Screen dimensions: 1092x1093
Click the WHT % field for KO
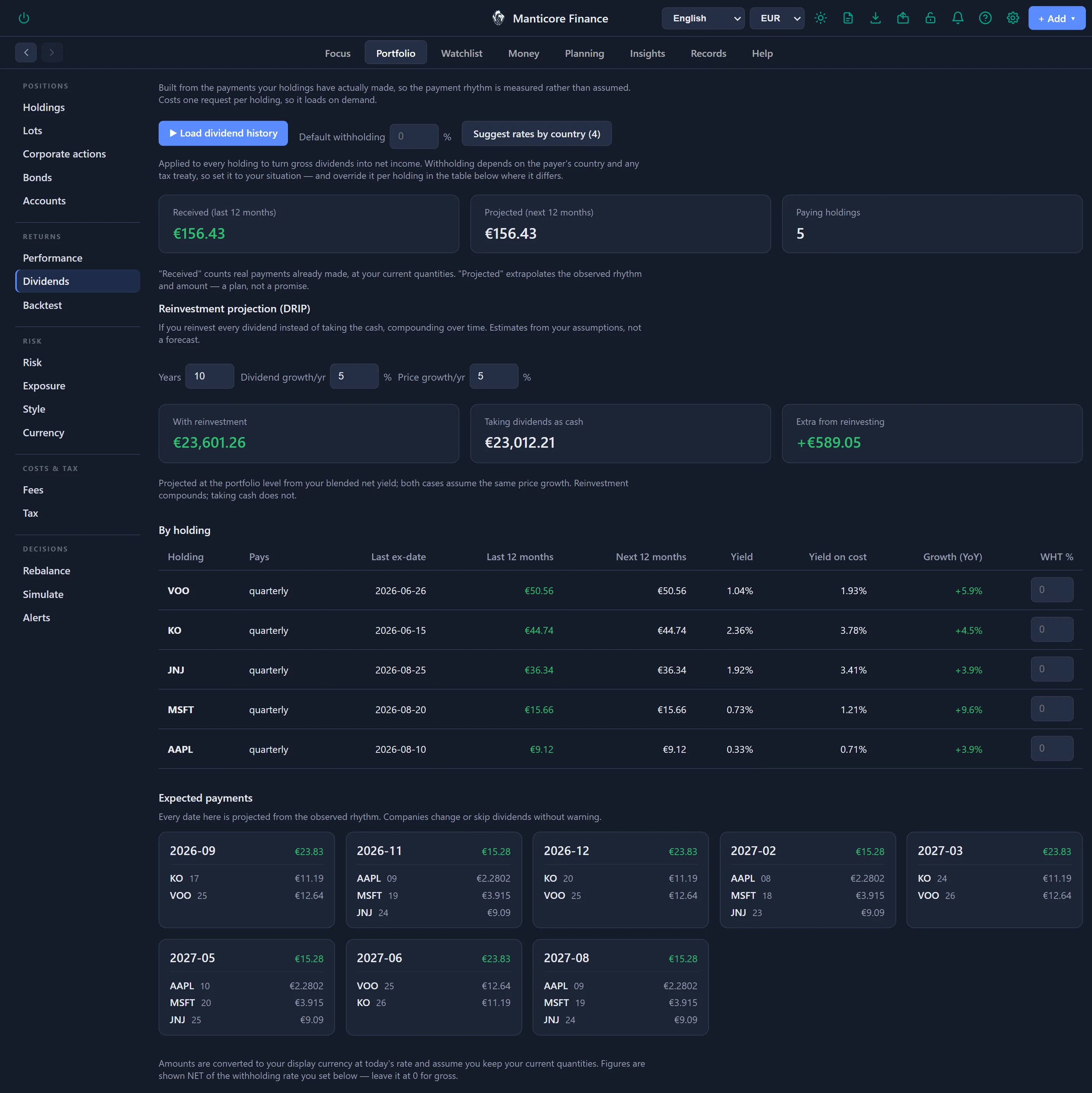pyautogui.click(x=1052, y=630)
